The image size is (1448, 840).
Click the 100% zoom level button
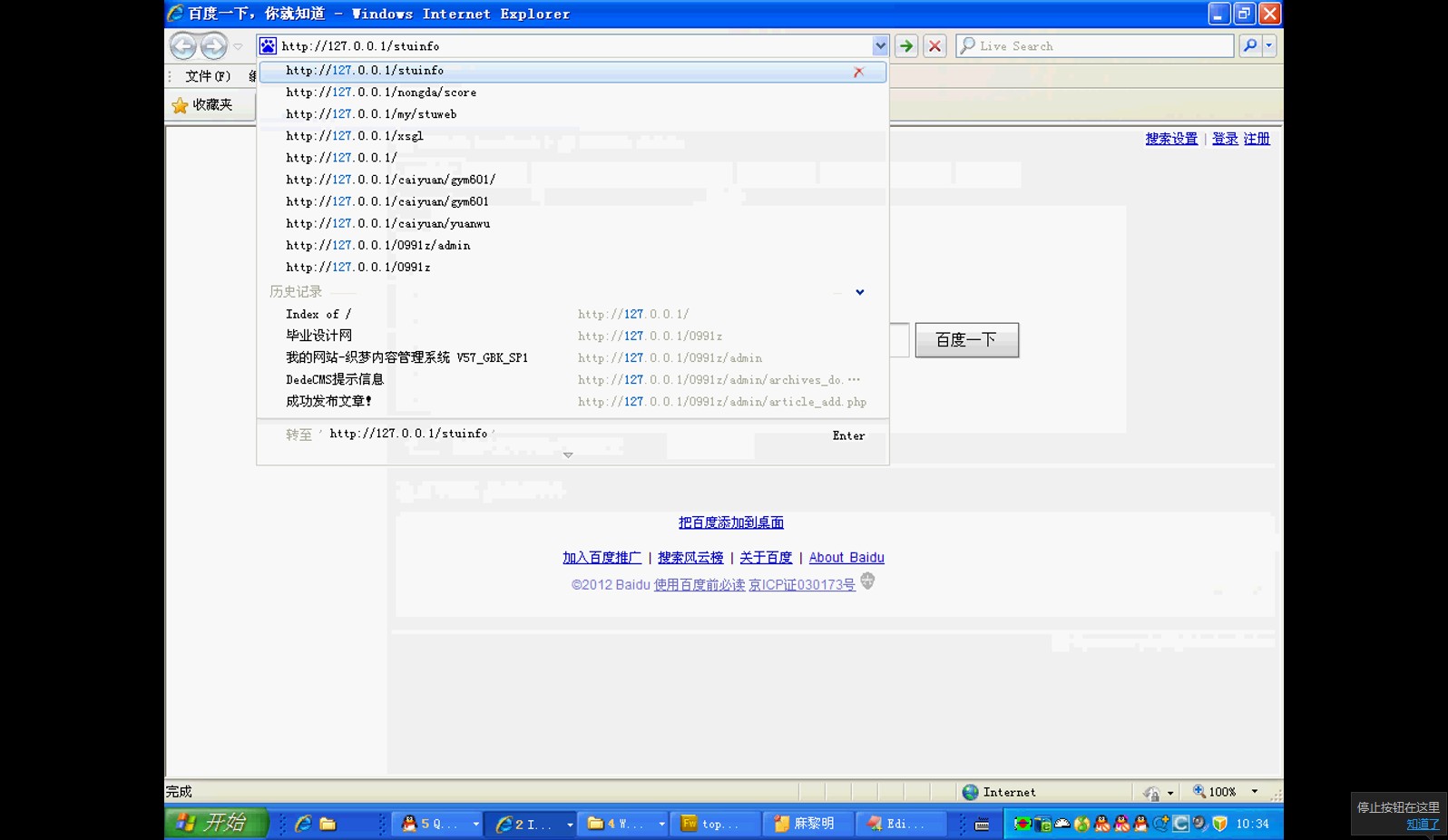click(x=1215, y=792)
